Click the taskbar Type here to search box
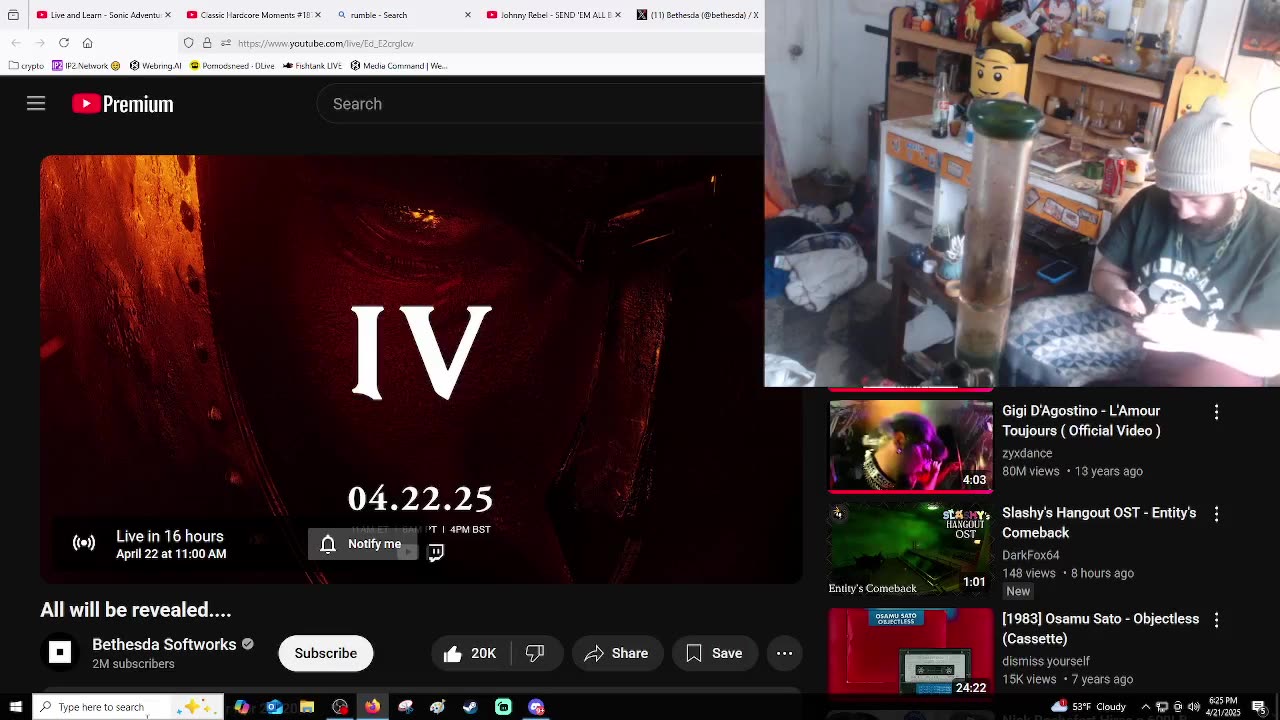This screenshot has width=1280, height=720. point(127,707)
